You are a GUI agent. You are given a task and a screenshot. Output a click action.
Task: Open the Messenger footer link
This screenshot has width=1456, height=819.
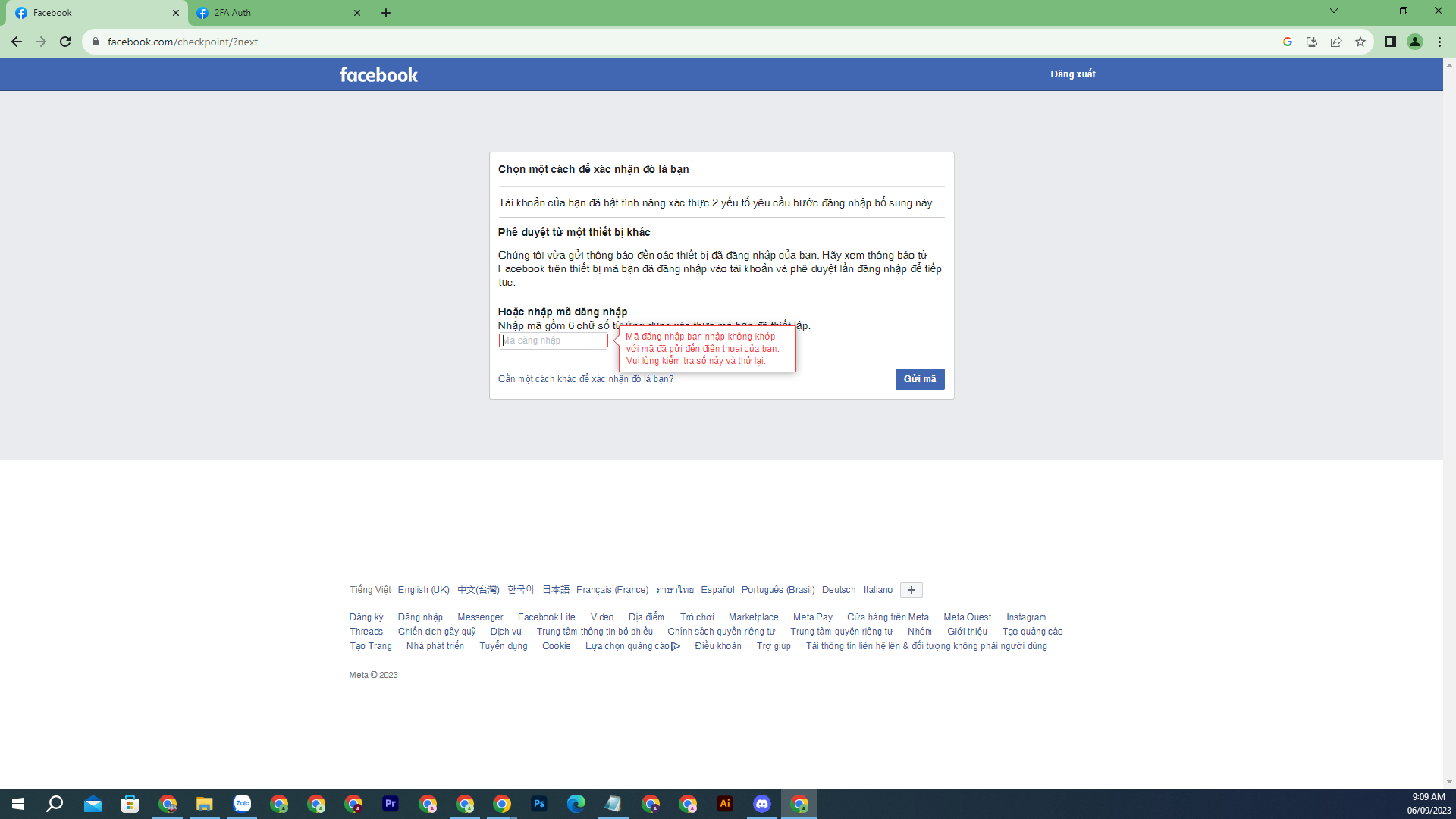(x=480, y=617)
